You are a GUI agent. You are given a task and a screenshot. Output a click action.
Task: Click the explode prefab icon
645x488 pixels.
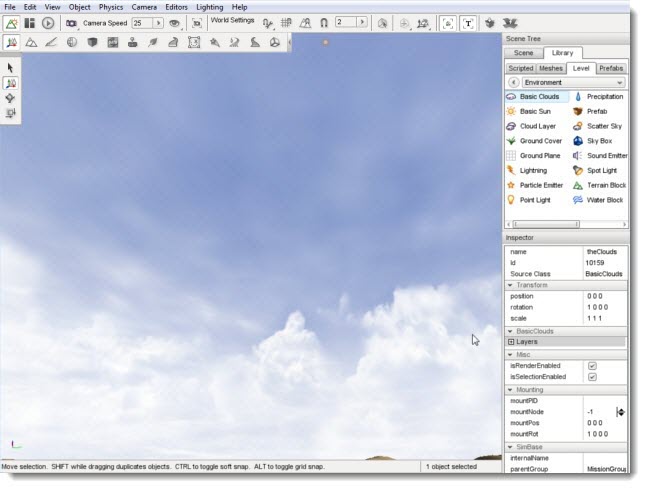510,23
